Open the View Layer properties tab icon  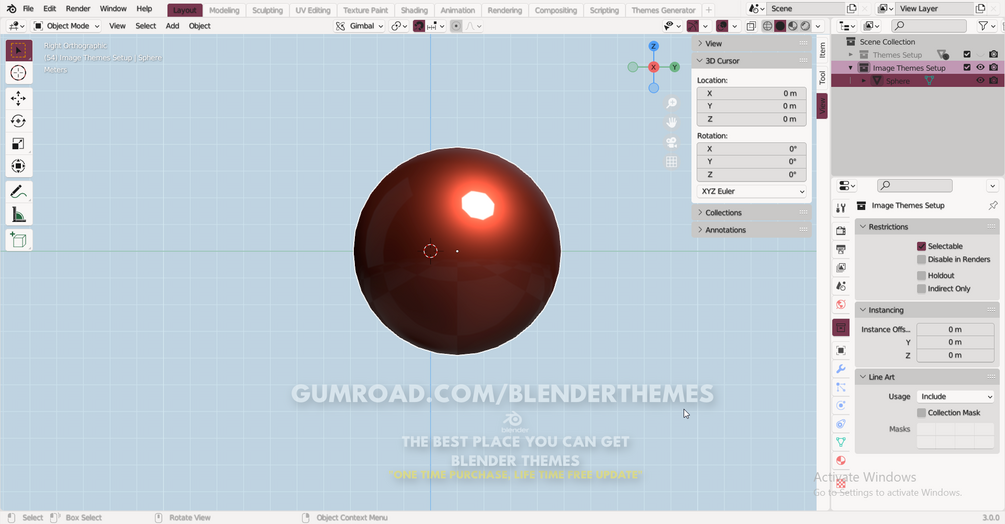(841, 268)
